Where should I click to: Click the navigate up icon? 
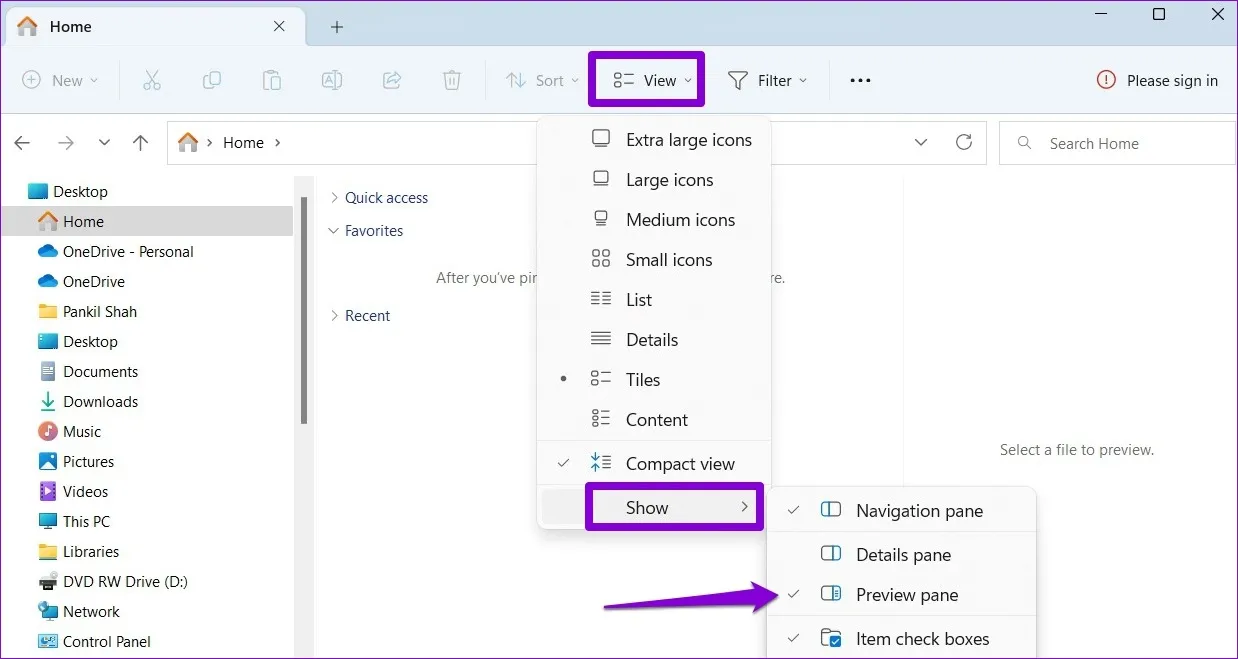[140, 142]
